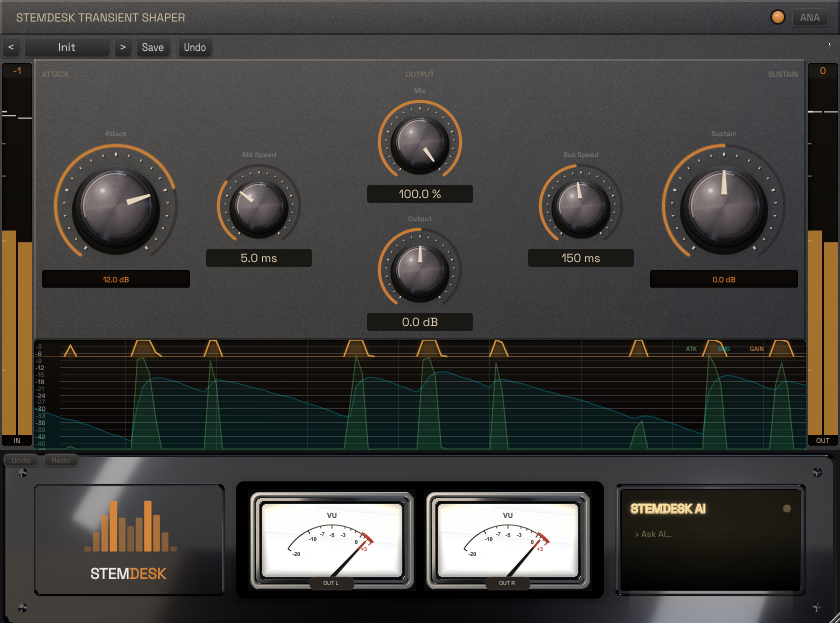
Task: Click the Stemdesk Transient Shaper title
Action: click(101, 18)
